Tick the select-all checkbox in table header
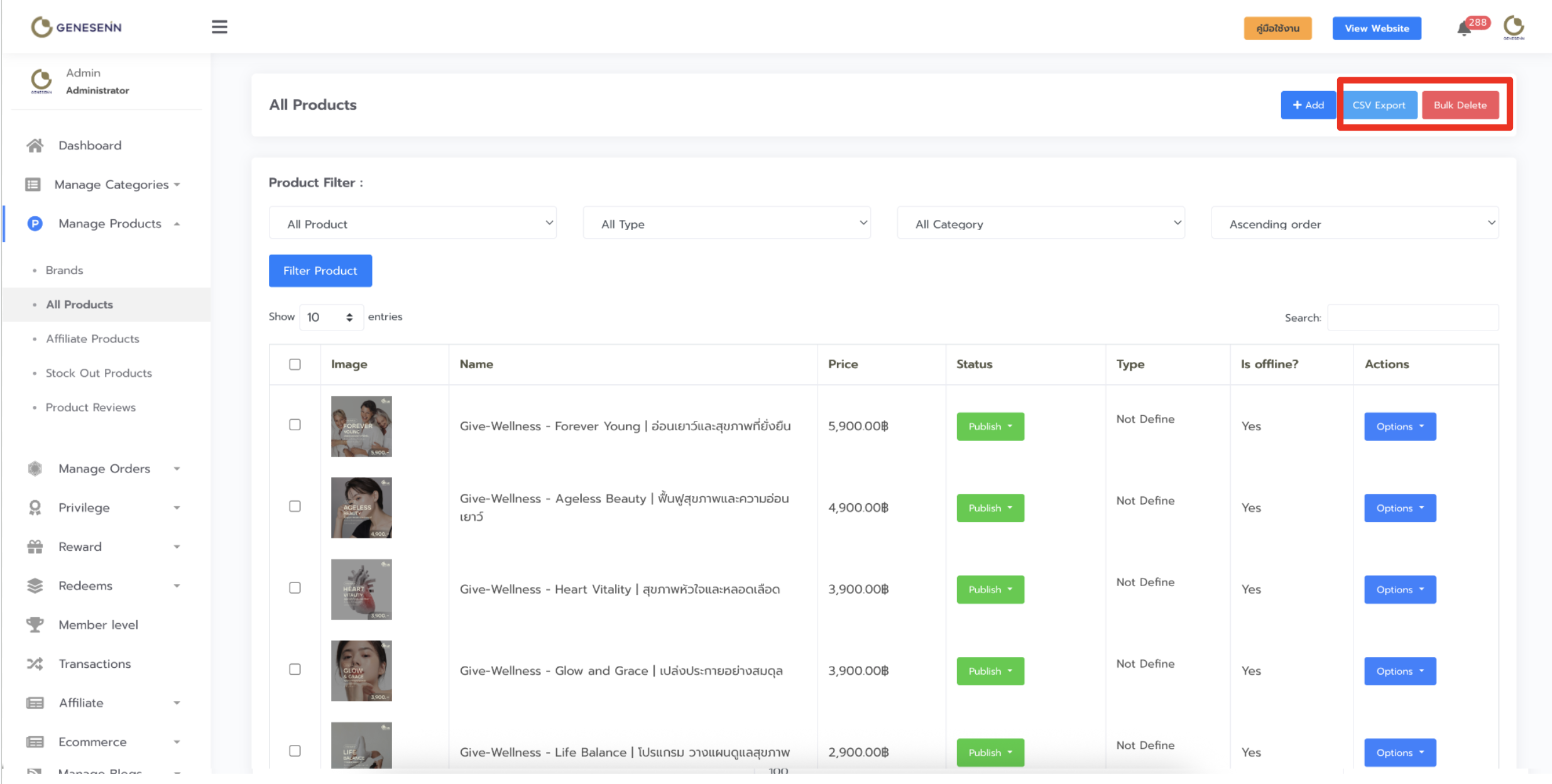Screen dimensions: 1552x784 pyautogui.click(x=295, y=364)
